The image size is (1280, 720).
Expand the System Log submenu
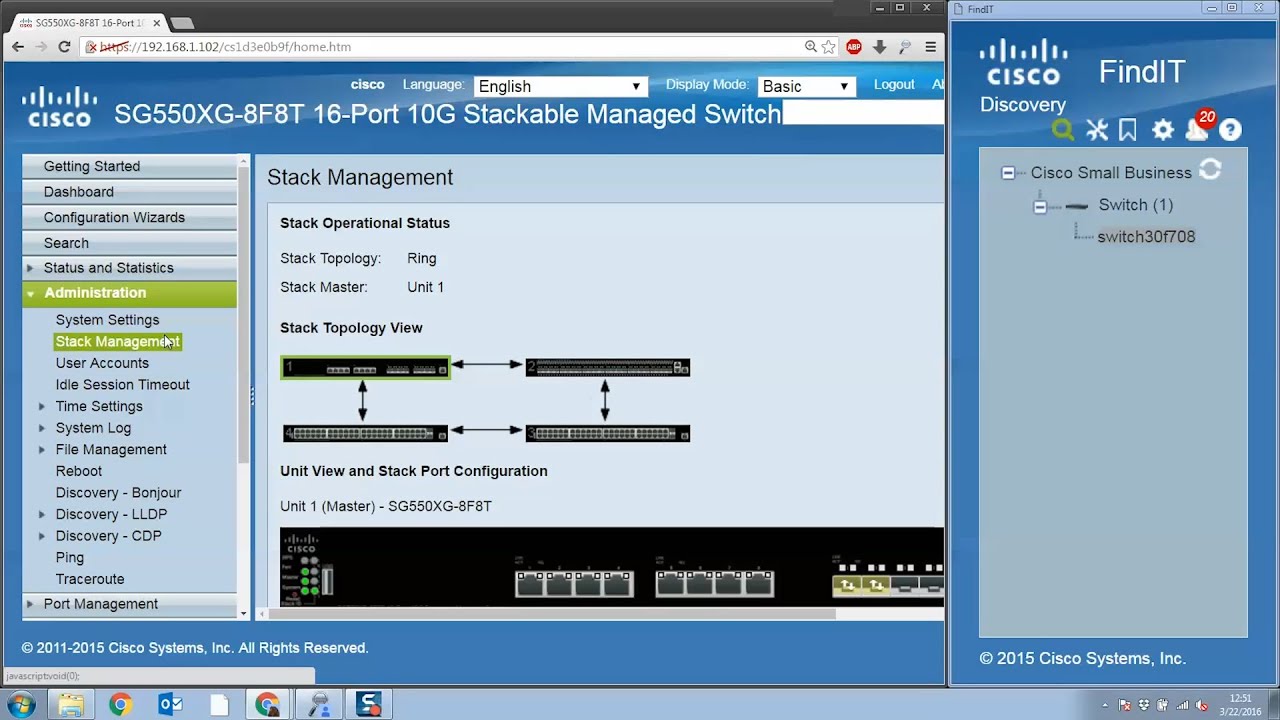[42, 428]
